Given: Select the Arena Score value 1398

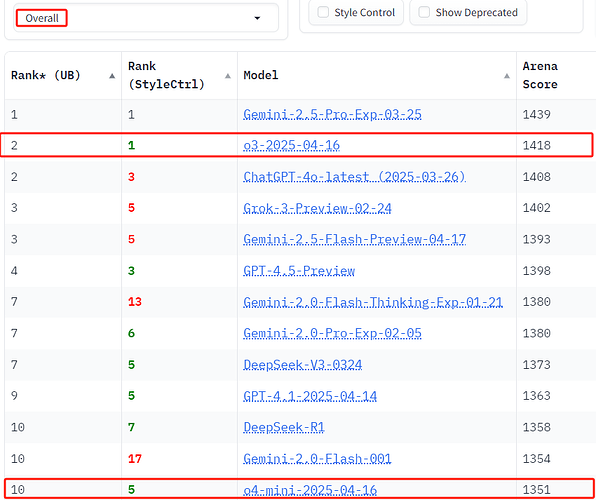Looking at the screenshot, I should point(536,271).
